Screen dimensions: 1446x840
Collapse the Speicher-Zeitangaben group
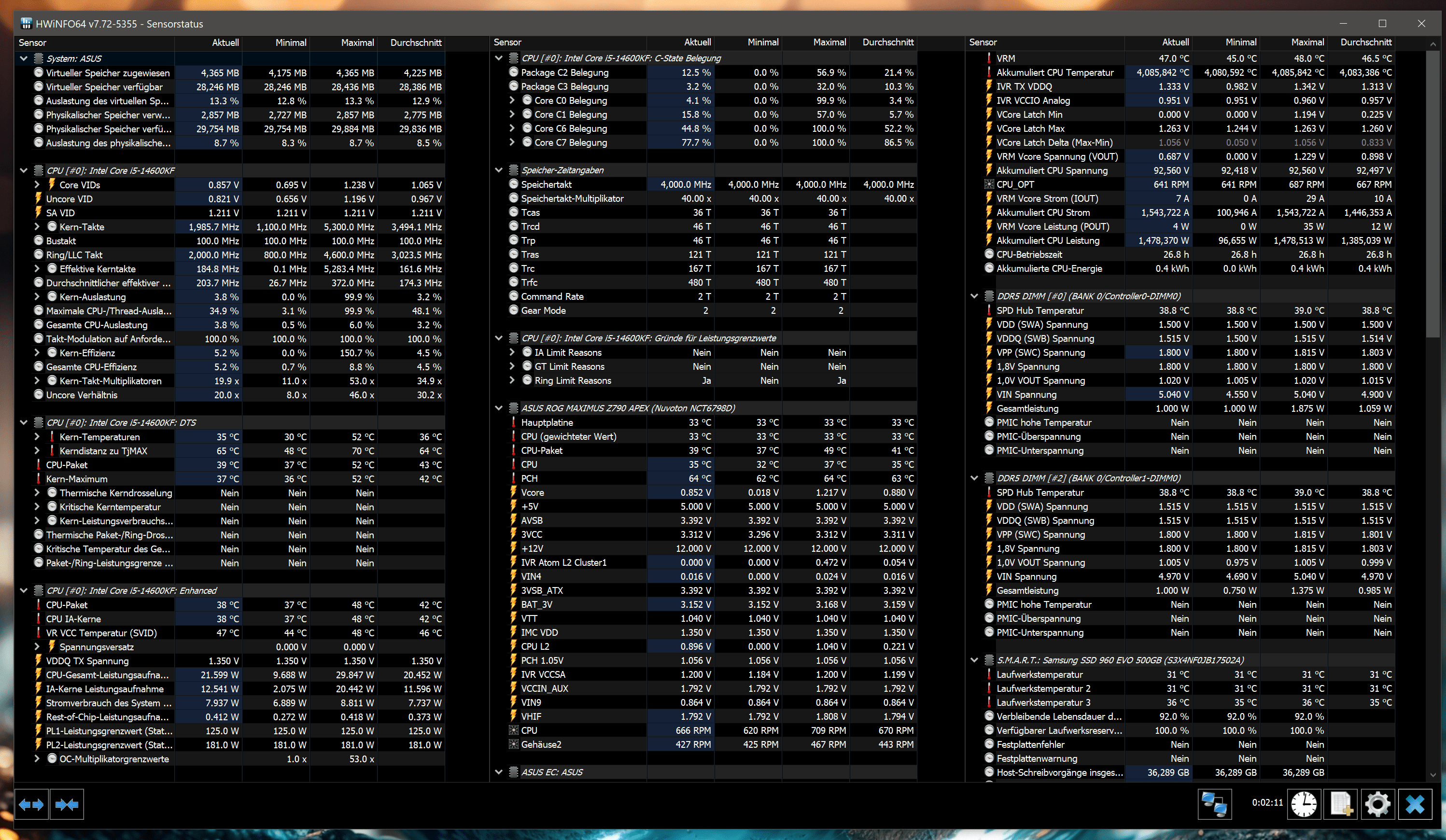click(x=499, y=170)
